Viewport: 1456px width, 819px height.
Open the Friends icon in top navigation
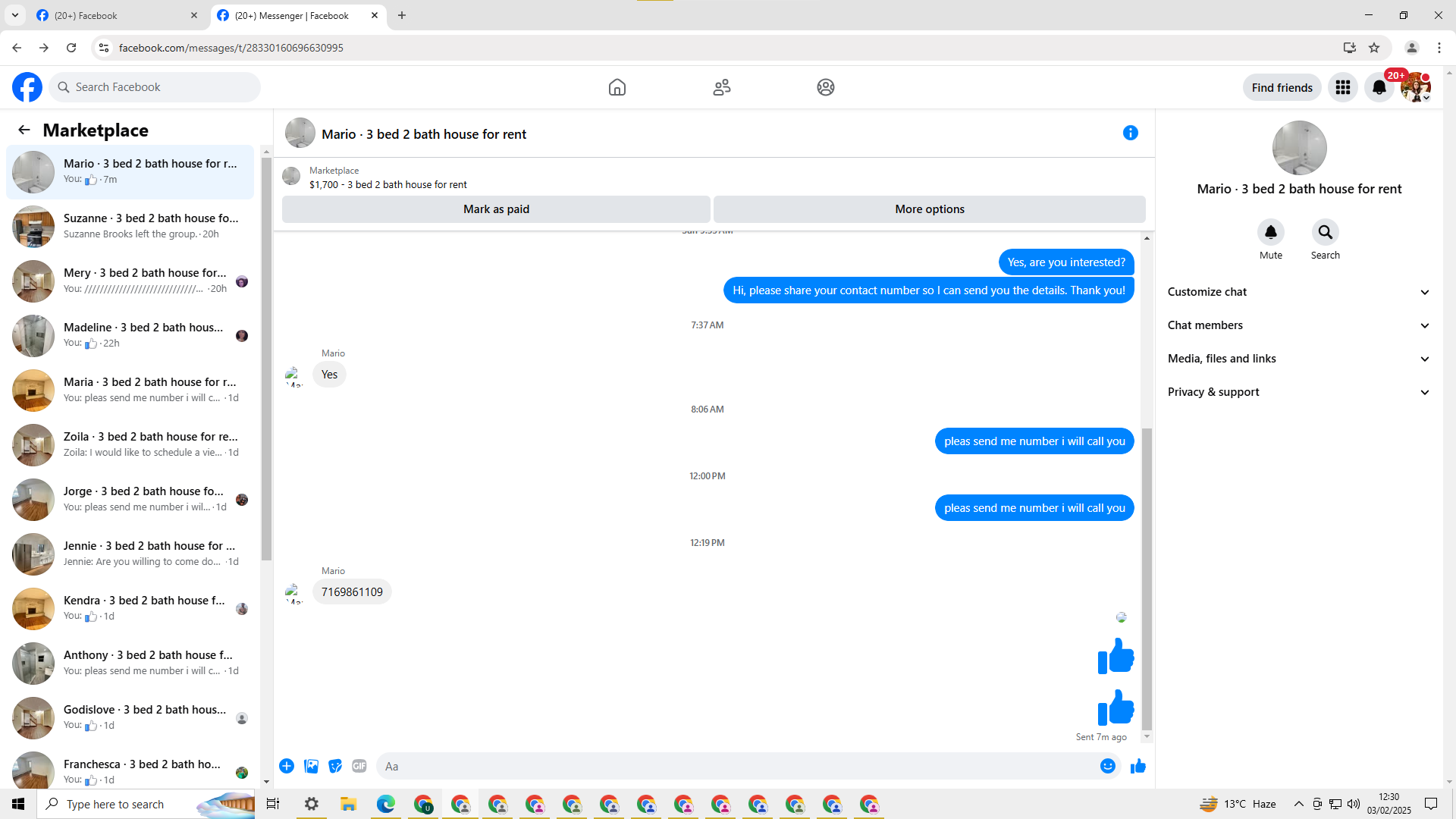pos(722,87)
